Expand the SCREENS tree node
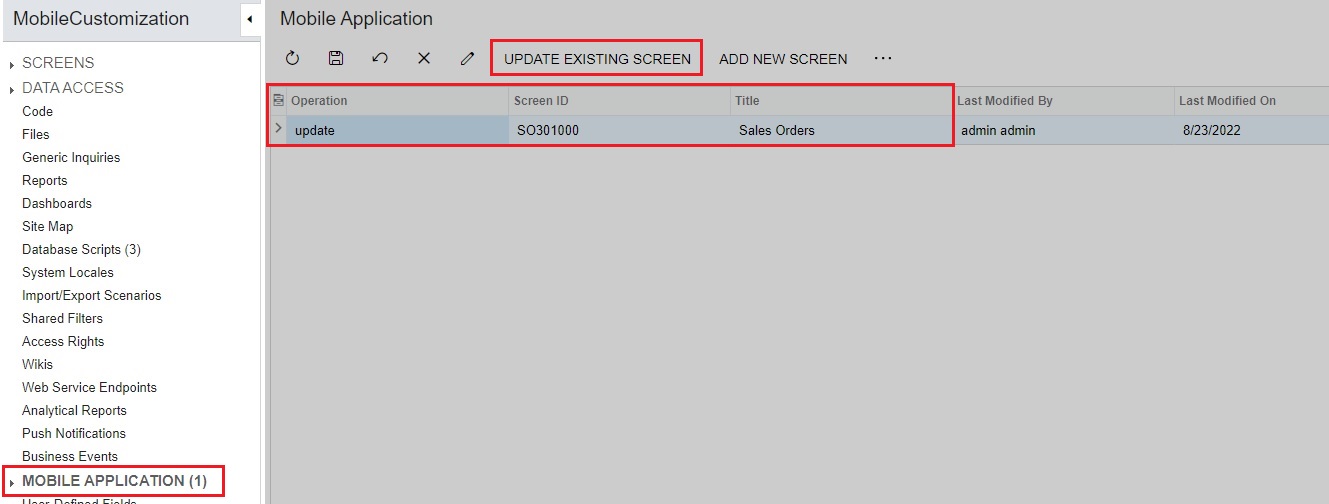The image size is (1329, 504). click(12, 65)
